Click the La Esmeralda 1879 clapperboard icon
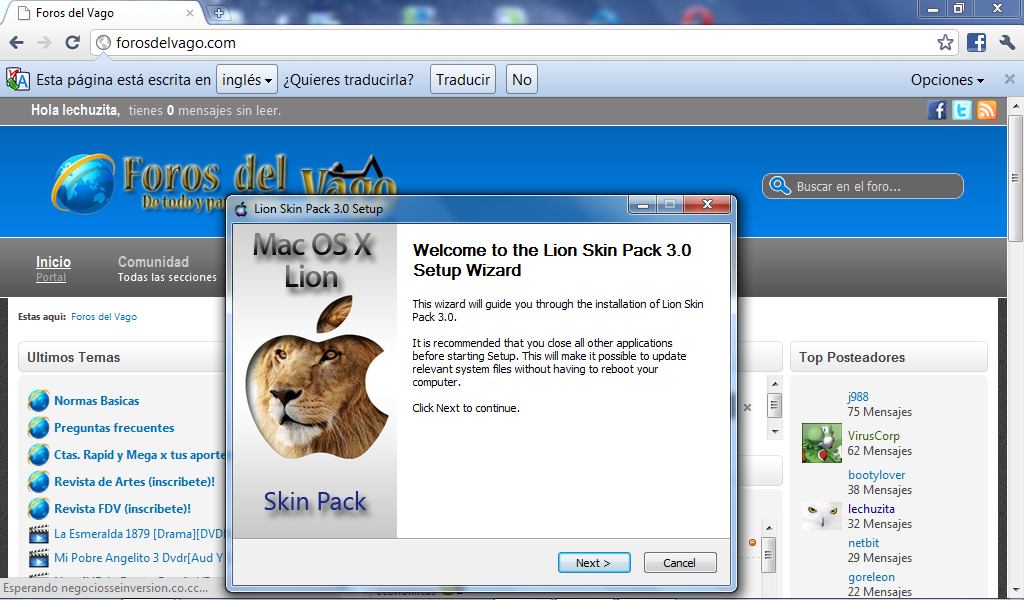Screen dimensions: 1024x600 [x=39, y=534]
